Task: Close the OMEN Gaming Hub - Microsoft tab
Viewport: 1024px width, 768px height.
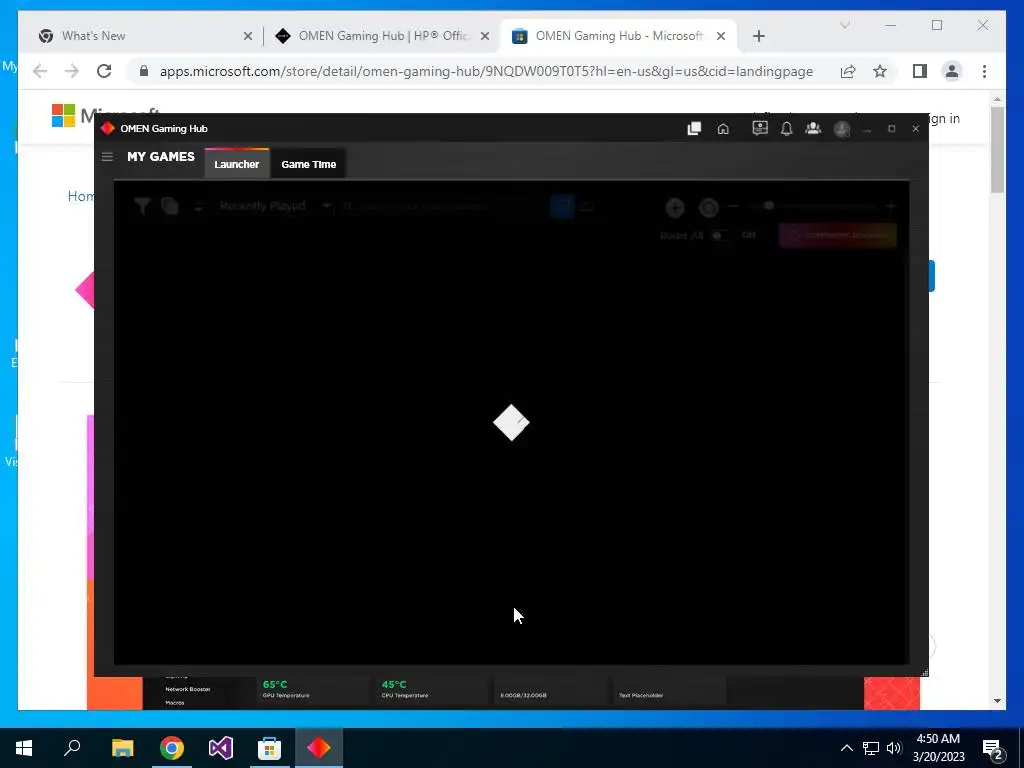Action: [721, 36]
